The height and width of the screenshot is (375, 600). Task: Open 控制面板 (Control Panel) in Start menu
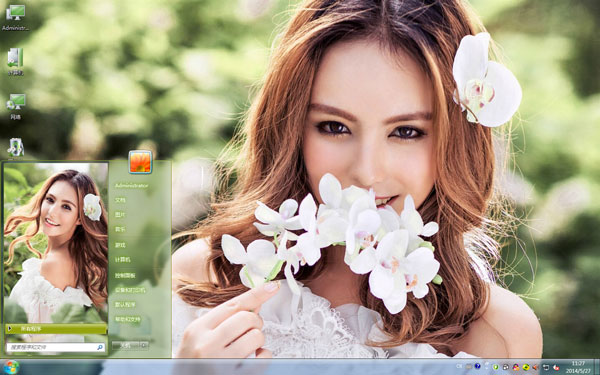coord(125,275)
